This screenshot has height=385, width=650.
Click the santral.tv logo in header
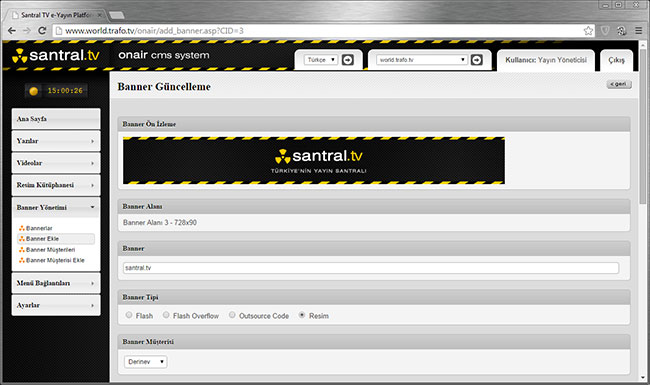[56, 55]
